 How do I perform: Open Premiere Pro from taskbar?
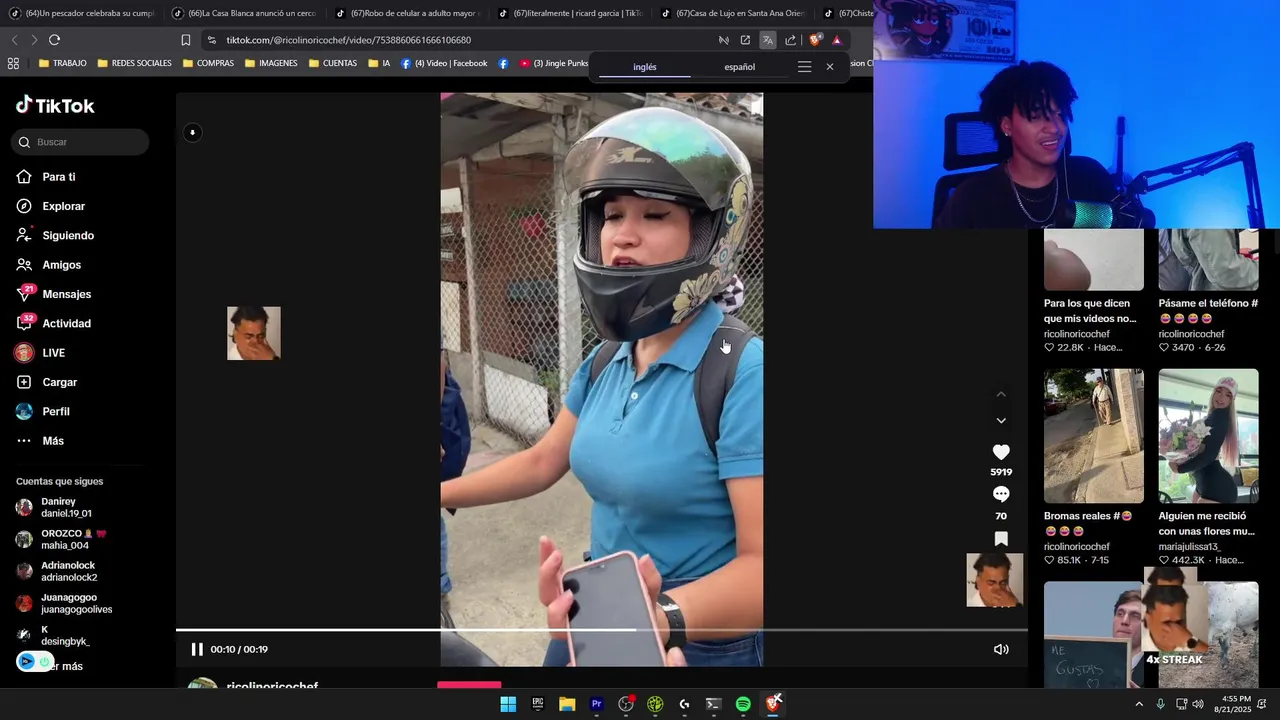tap(596, 704)
